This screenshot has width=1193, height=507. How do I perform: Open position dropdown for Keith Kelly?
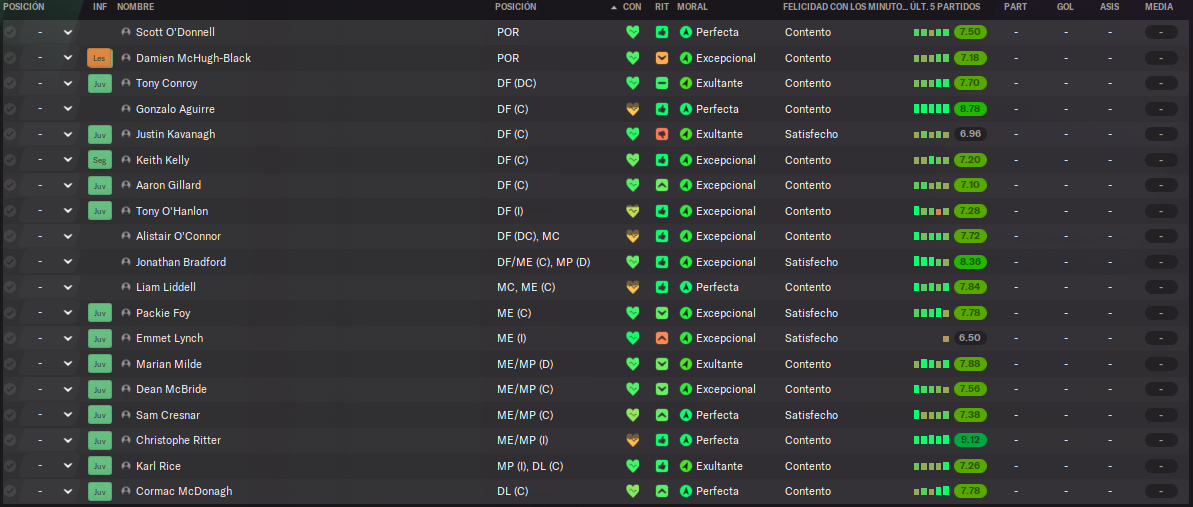68,160
